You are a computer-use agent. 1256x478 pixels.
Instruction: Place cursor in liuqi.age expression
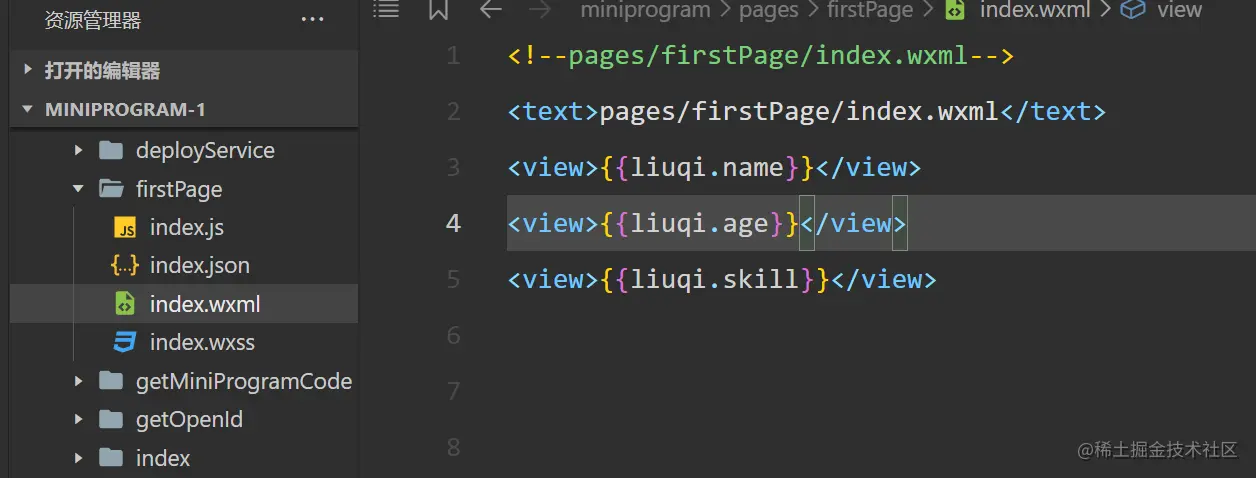point(700,223)
